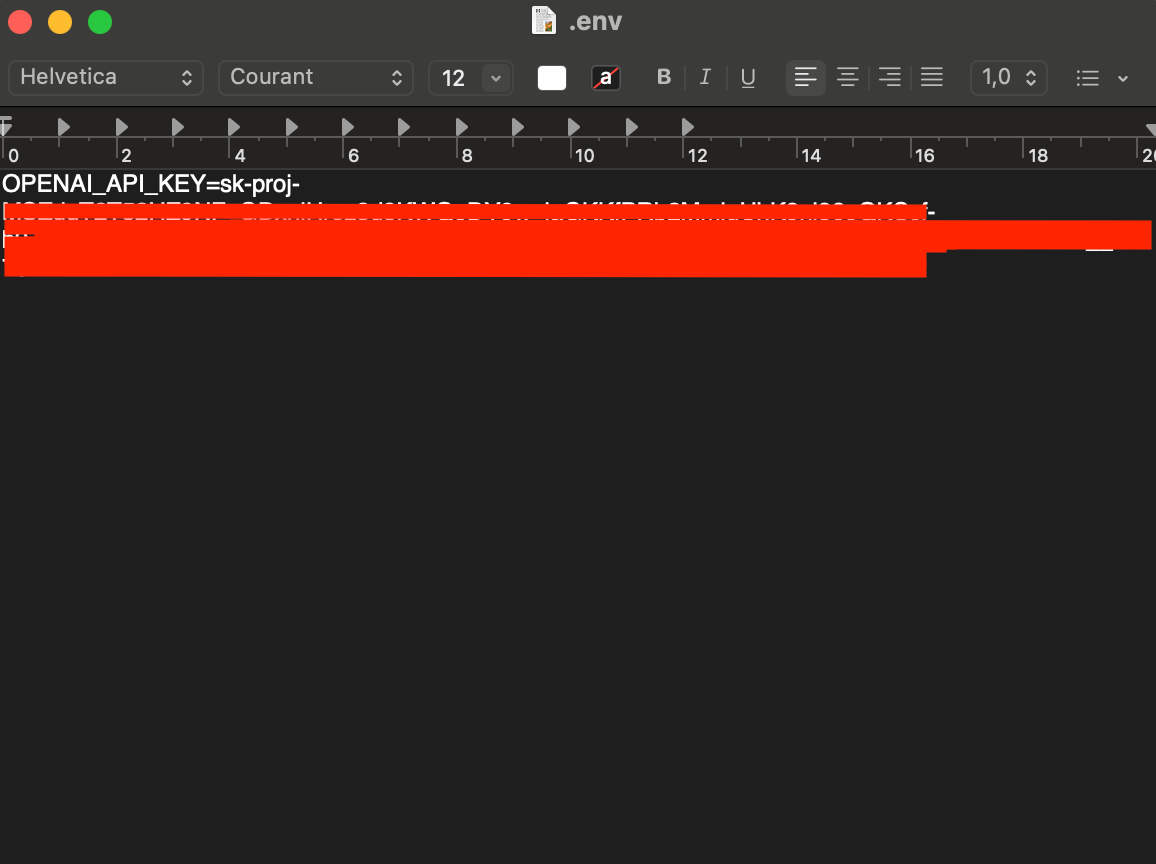Select the tab stop marker at ruler 9
This screenshot has height=864, width=1156.
coord(518,127)
